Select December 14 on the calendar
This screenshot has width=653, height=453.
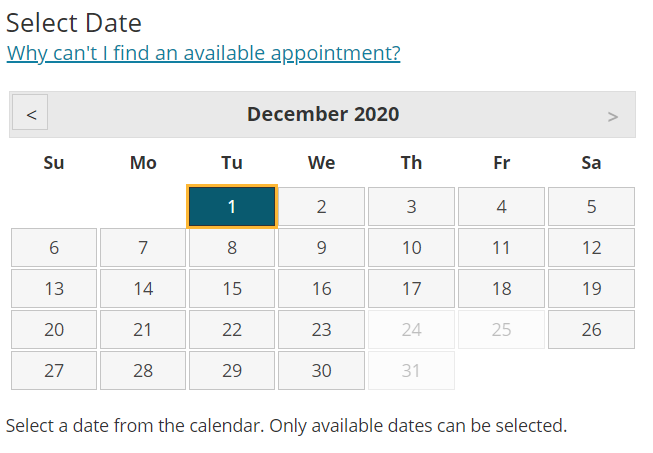(143, 289)
